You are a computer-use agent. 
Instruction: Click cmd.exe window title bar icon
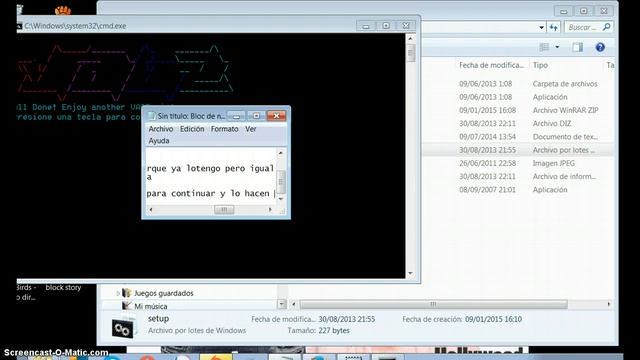tap(19, 26)
